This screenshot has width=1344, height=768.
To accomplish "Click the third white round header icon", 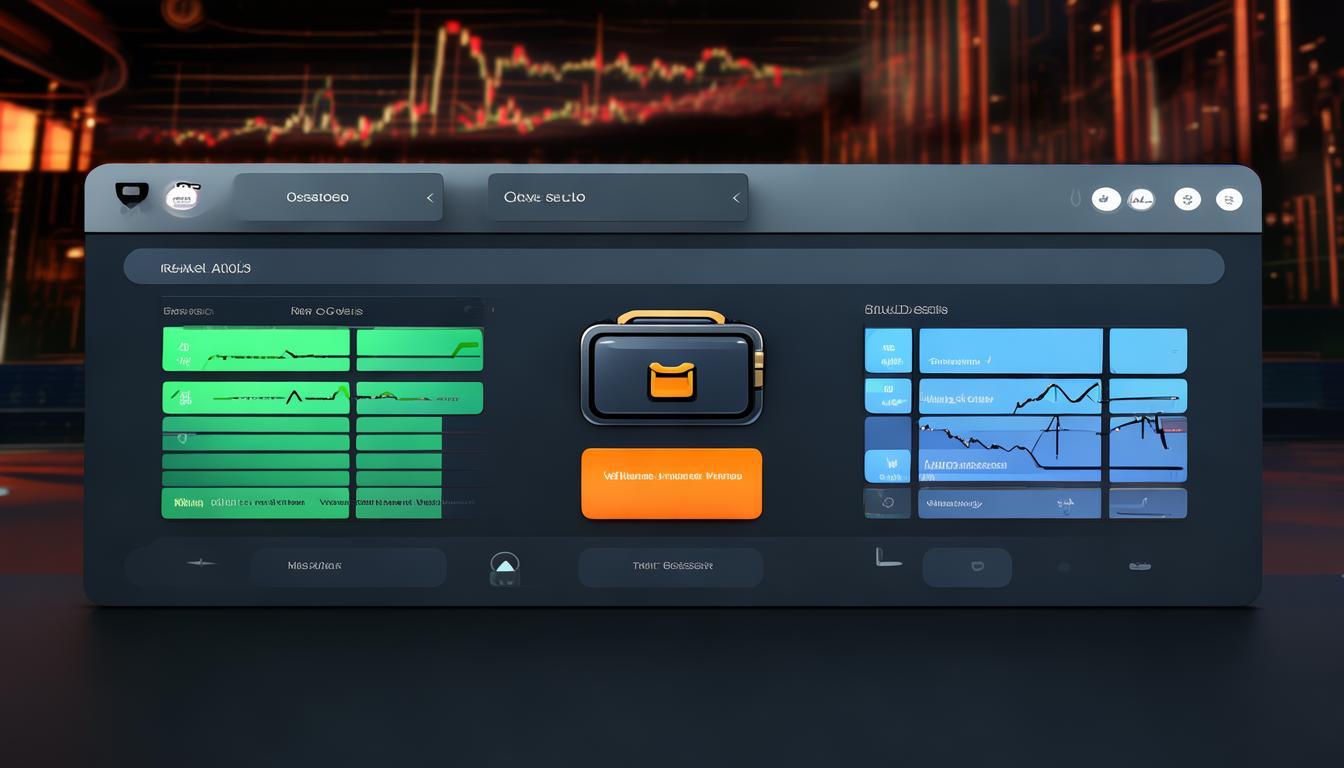I will click(1187, 199).
